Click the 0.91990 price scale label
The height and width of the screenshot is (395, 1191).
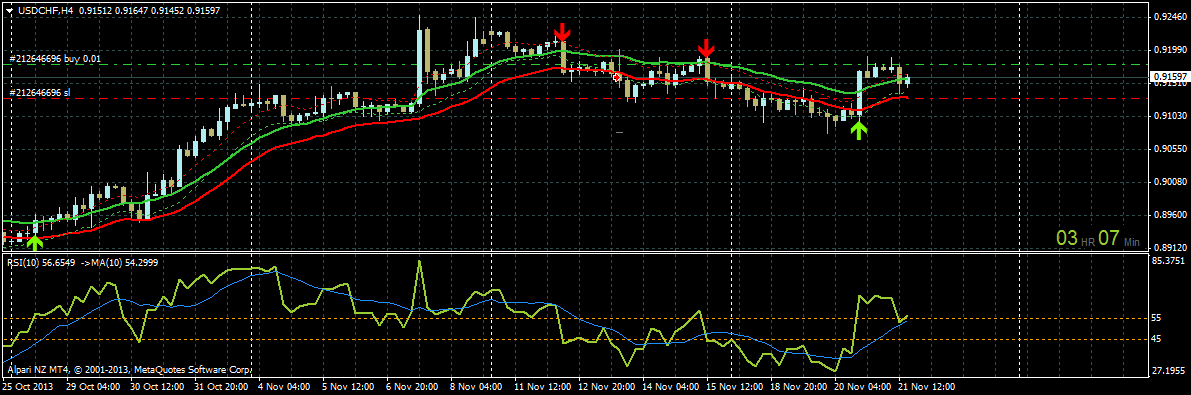click(x=1170, y=49)
